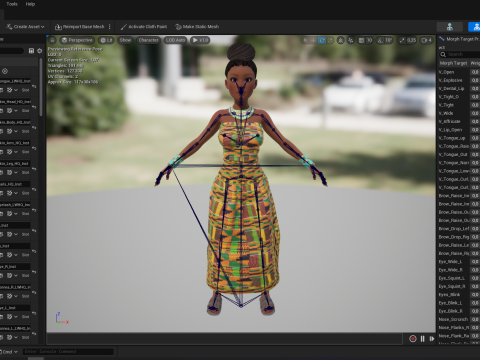Open the Character viewport menu
Image resolution: width=480 pixels, height=360 pixels.
click(148, 40)
